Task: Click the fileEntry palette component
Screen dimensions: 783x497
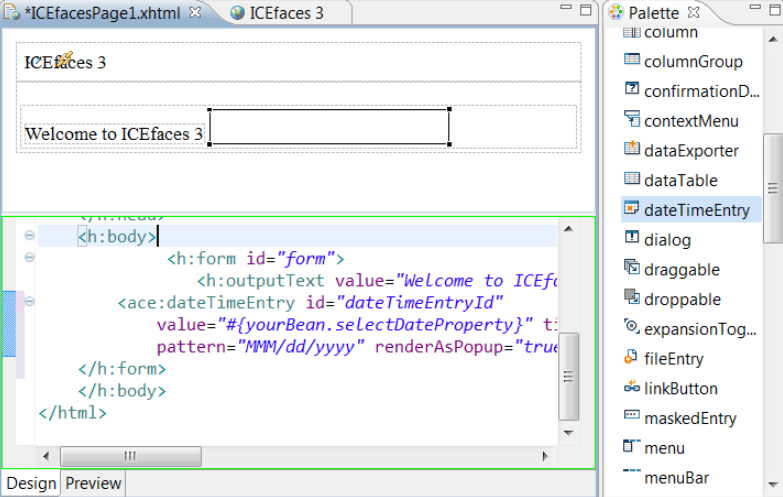Action: click(673, 359)
